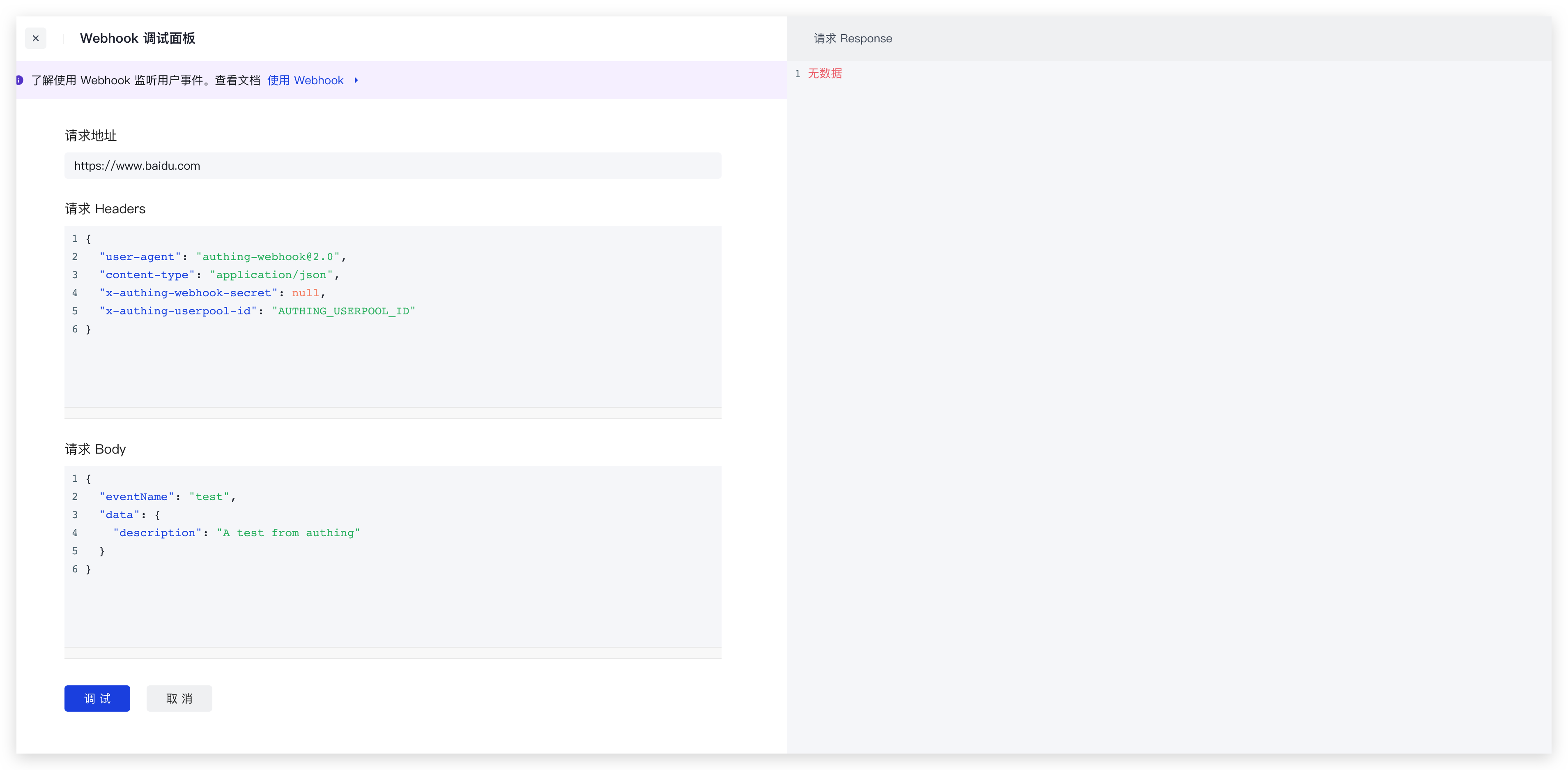
Task: Click the 请求地址 section label
Action: (90, 135)
